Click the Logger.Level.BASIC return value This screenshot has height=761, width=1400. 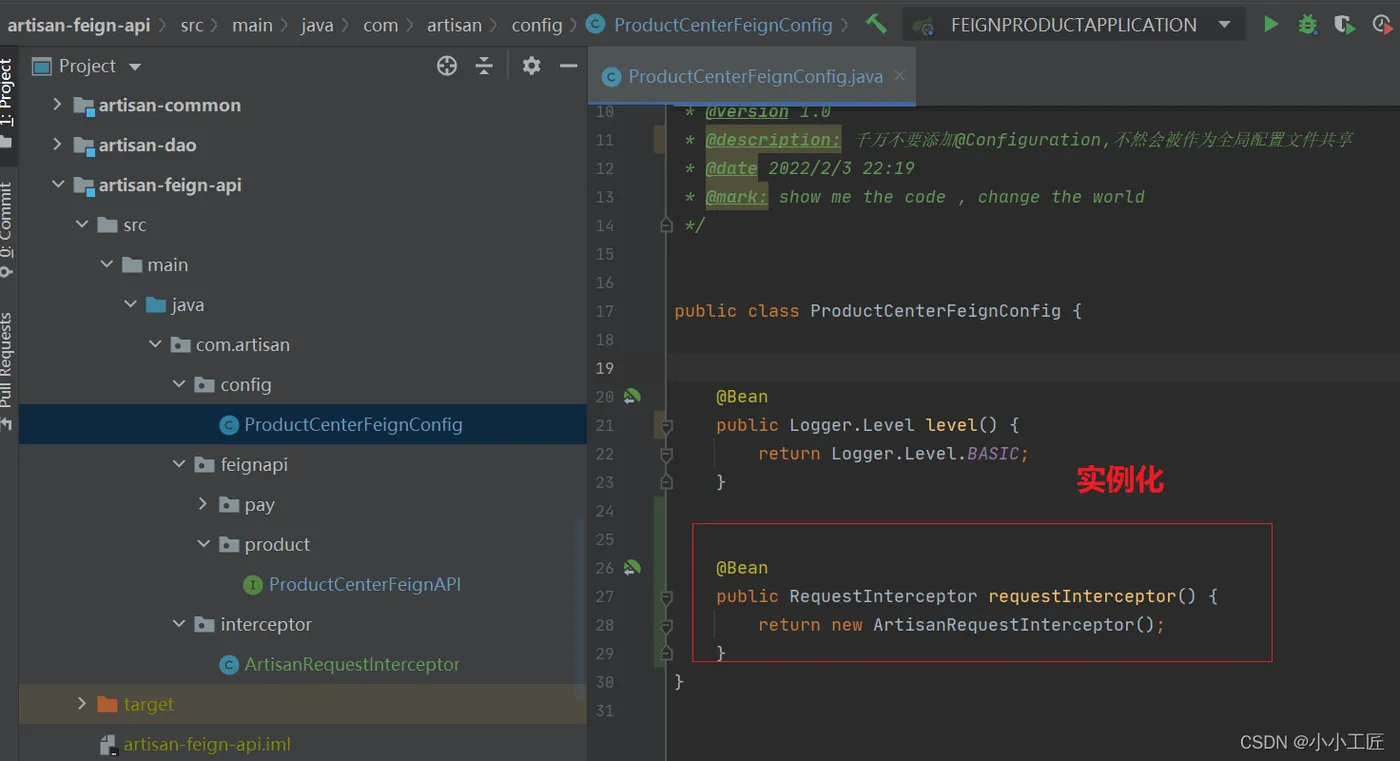pos(924,454)
